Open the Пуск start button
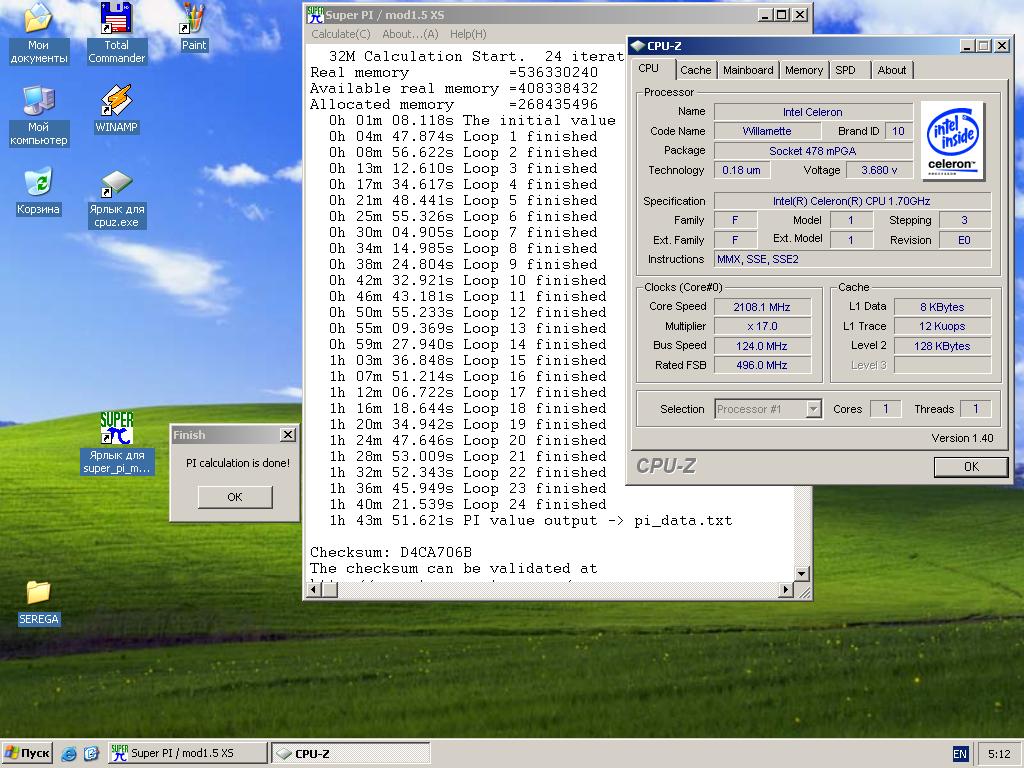The width and height of the screenshot is (1024, 768). coord(27,753)
